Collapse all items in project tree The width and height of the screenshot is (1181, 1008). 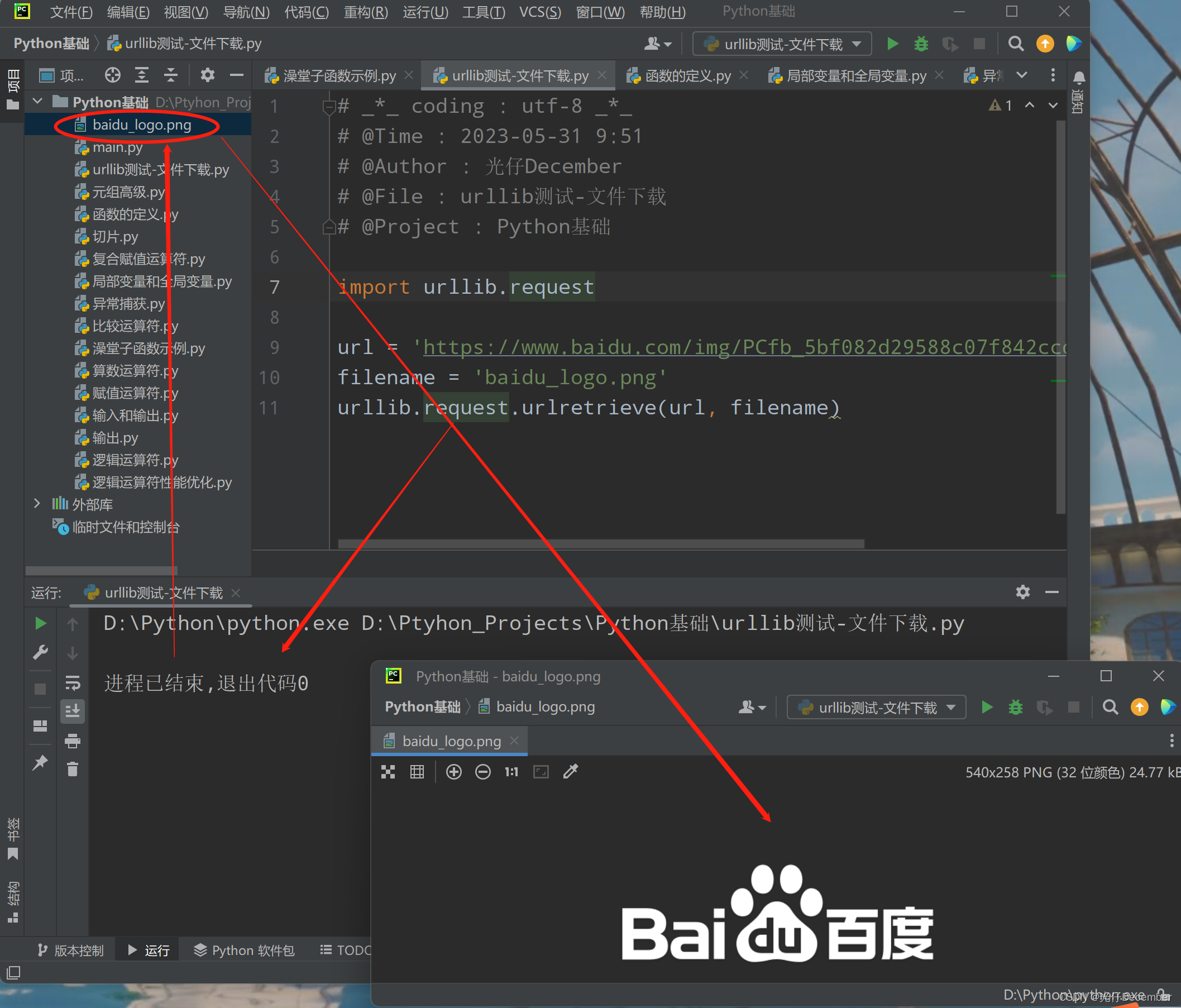171,75
